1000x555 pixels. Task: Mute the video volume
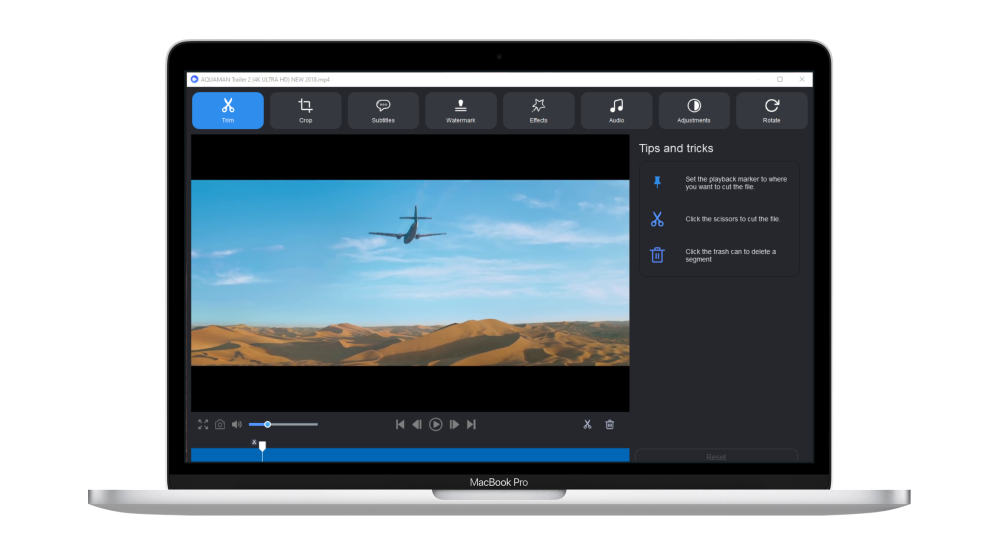click(237, 424)
